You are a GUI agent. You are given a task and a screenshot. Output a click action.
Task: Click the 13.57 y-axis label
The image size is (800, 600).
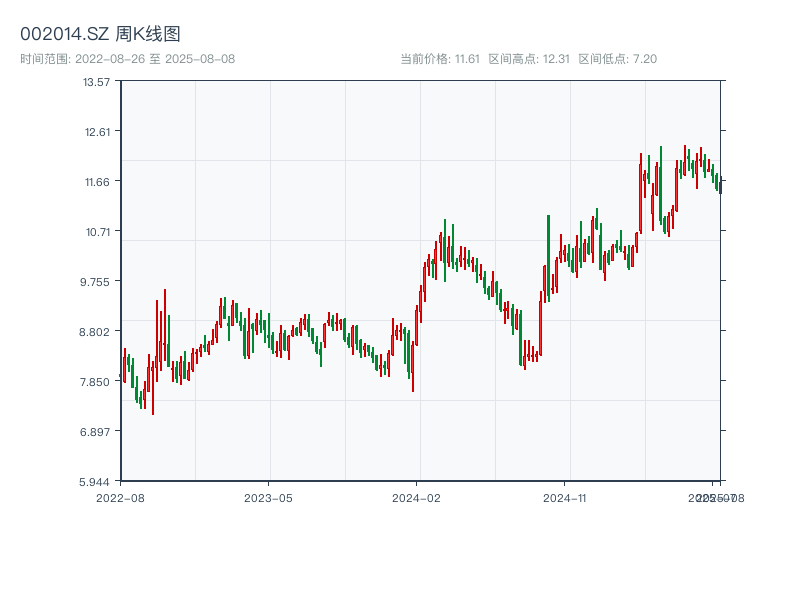click(x=96, y=82)
